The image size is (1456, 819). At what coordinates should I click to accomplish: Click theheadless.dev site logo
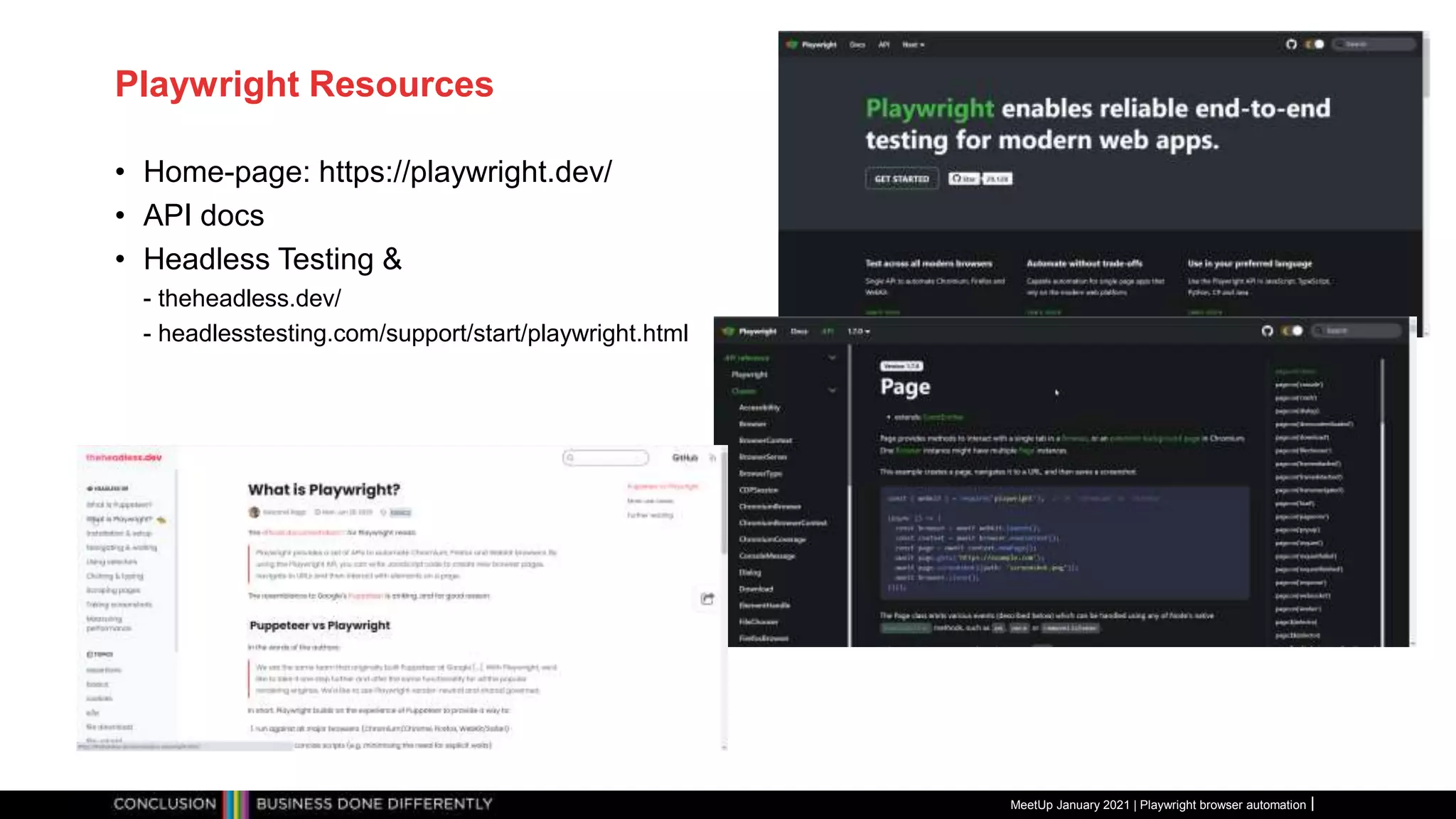click(124, 457)
